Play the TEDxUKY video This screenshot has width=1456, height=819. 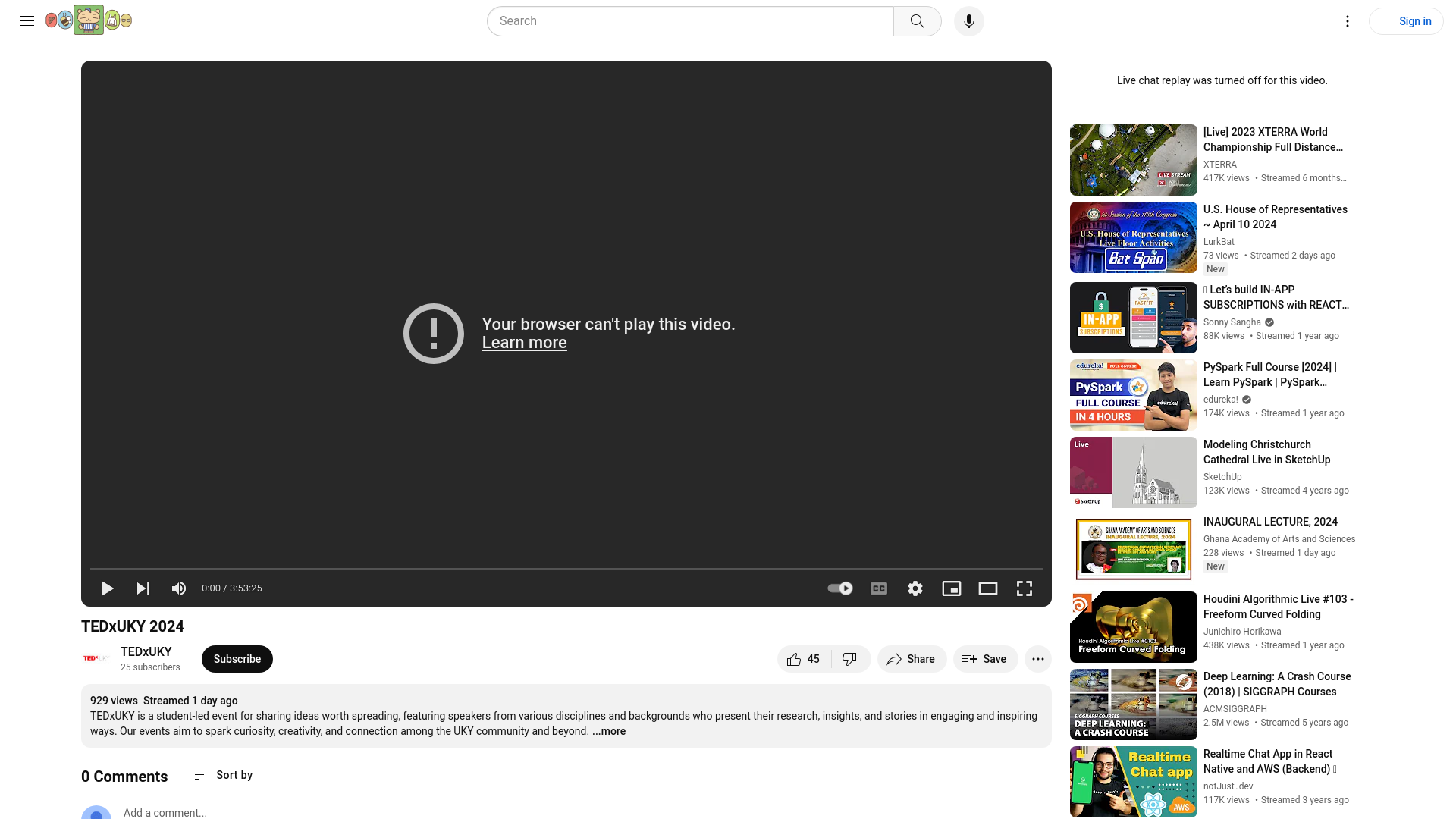coord(108,588)
